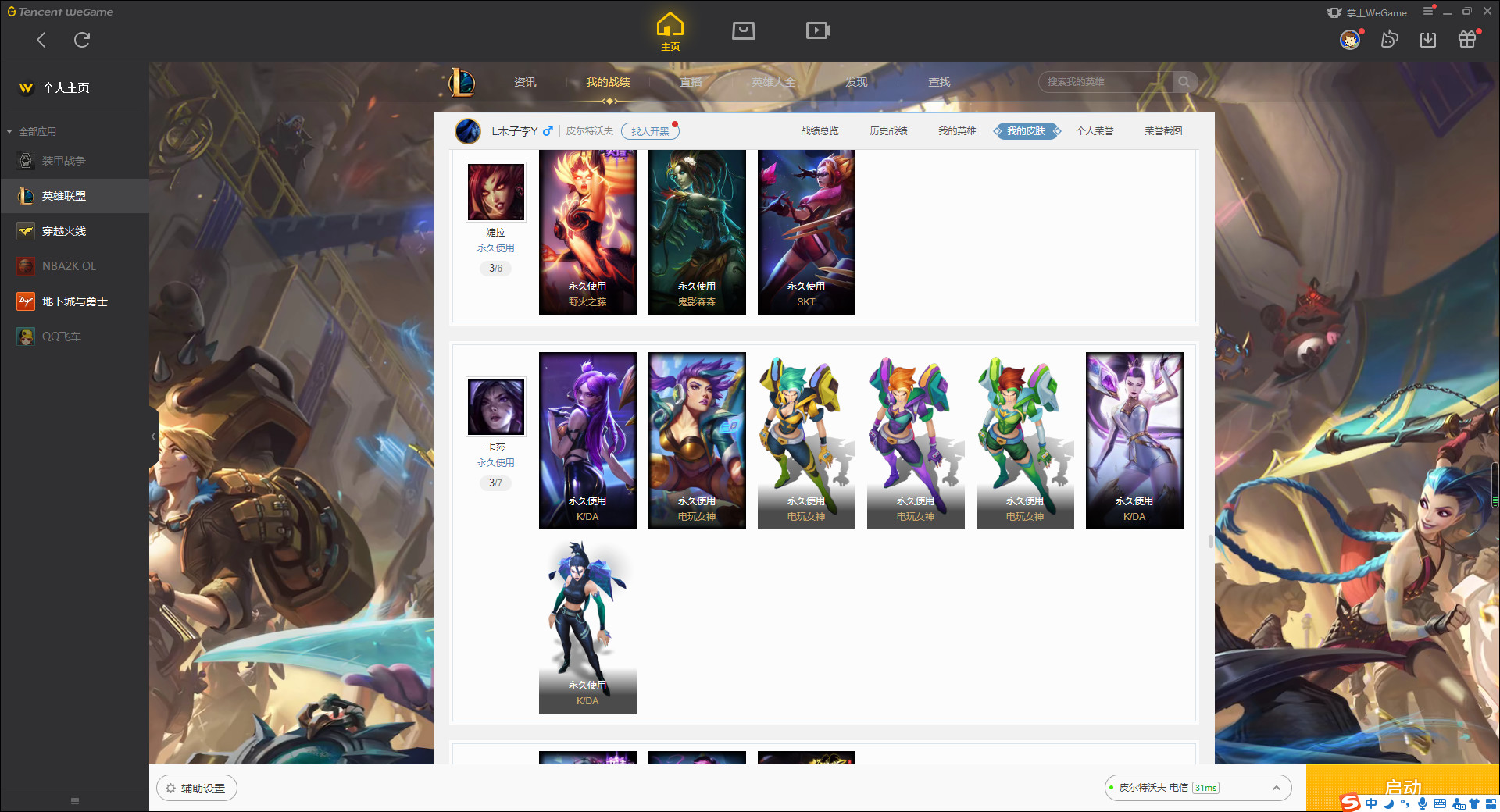Switch to the 英雄大全 tab
The width and height of the screenshot is (1500, 812).
pos(773,82)
